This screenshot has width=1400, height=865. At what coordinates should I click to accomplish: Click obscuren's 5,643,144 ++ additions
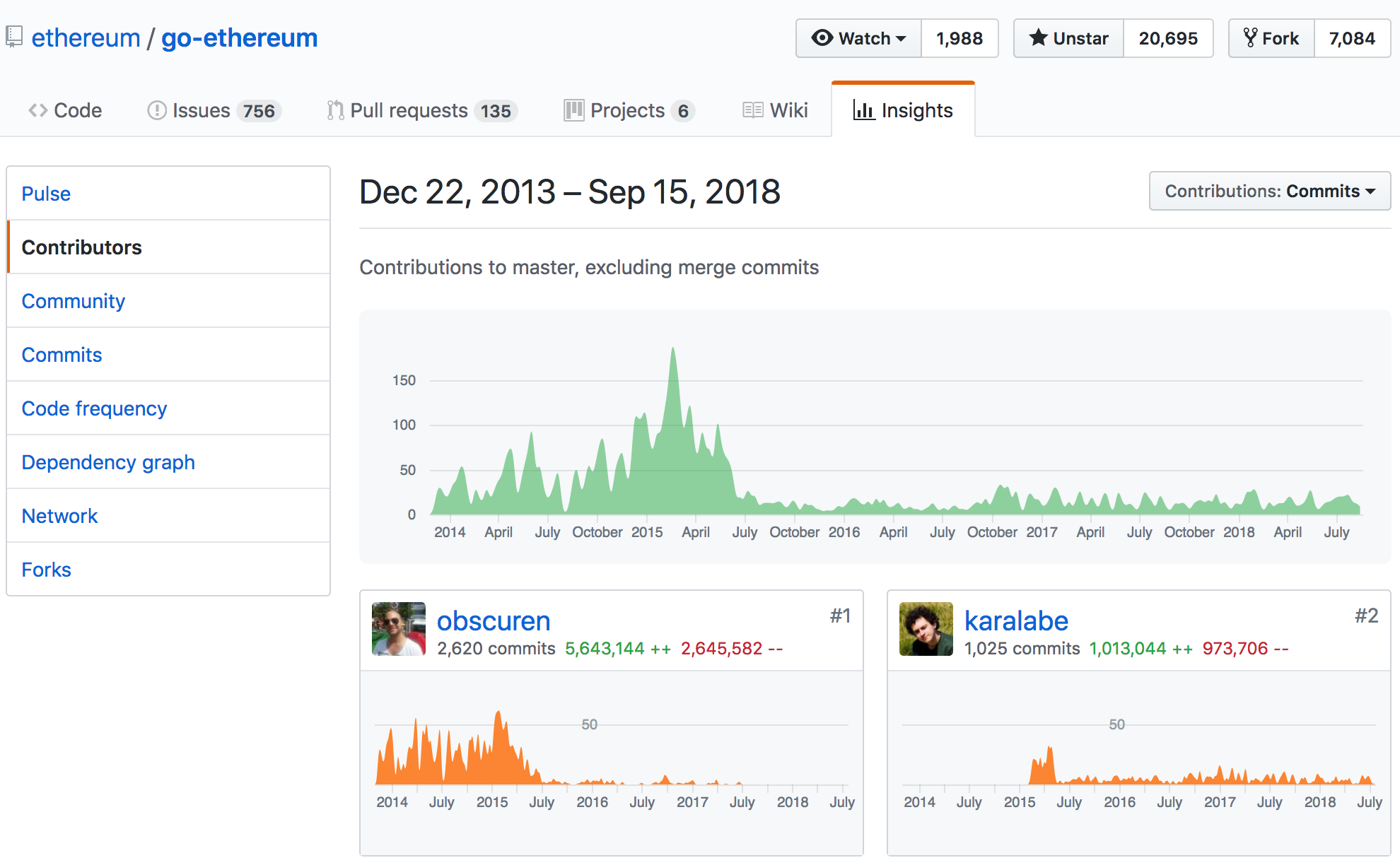[618, 649]
